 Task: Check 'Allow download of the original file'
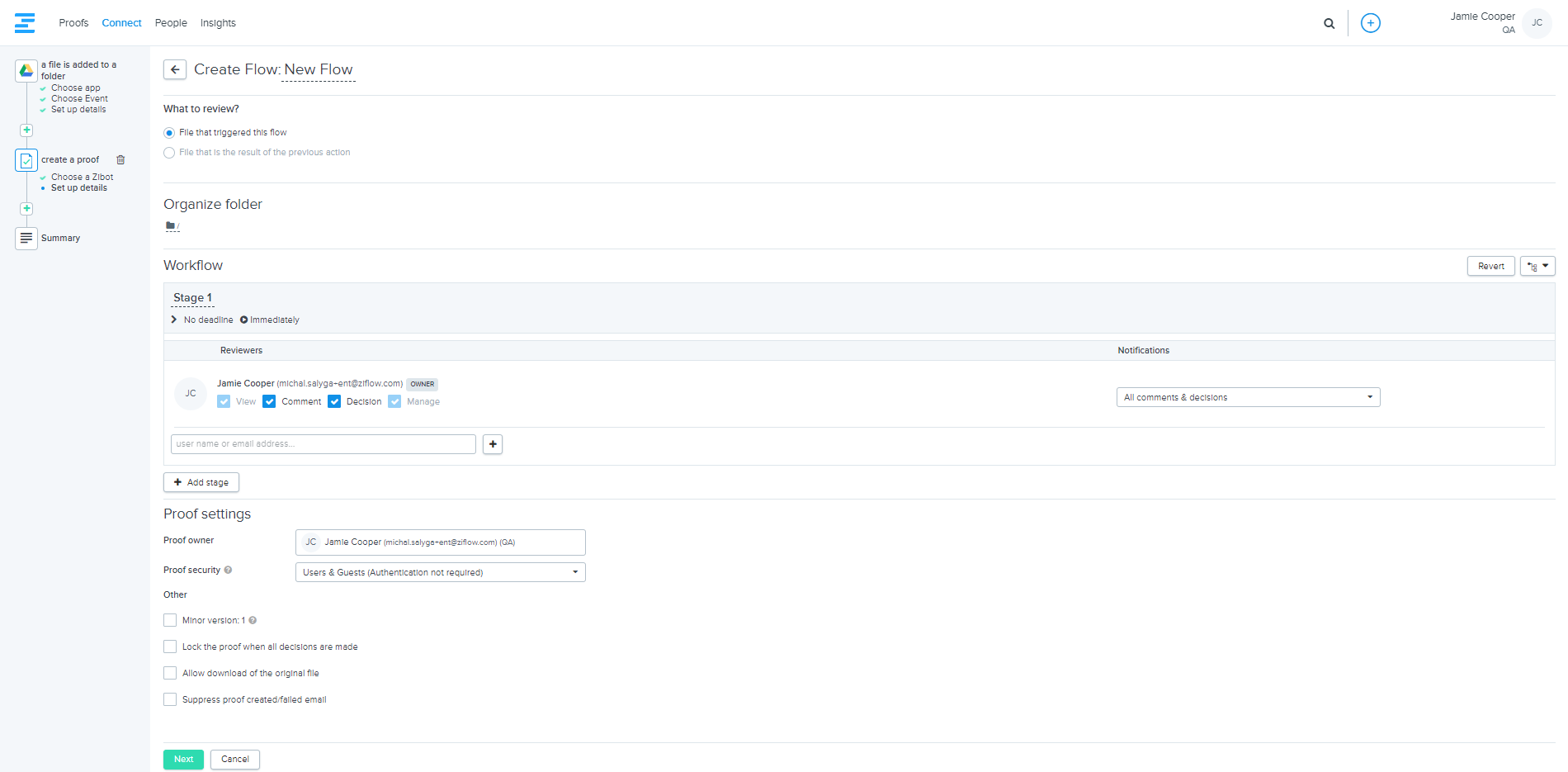(x=170, y=674)
